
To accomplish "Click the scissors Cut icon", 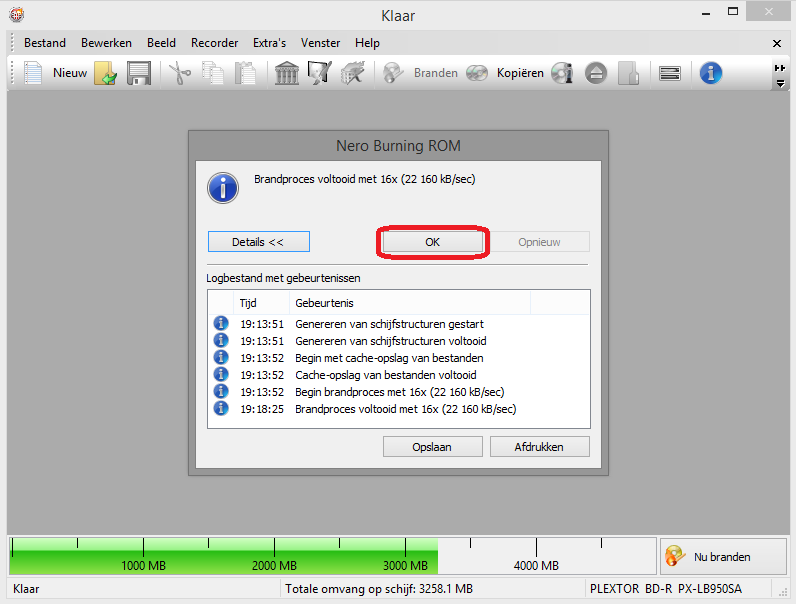I will tap(179, 73).
